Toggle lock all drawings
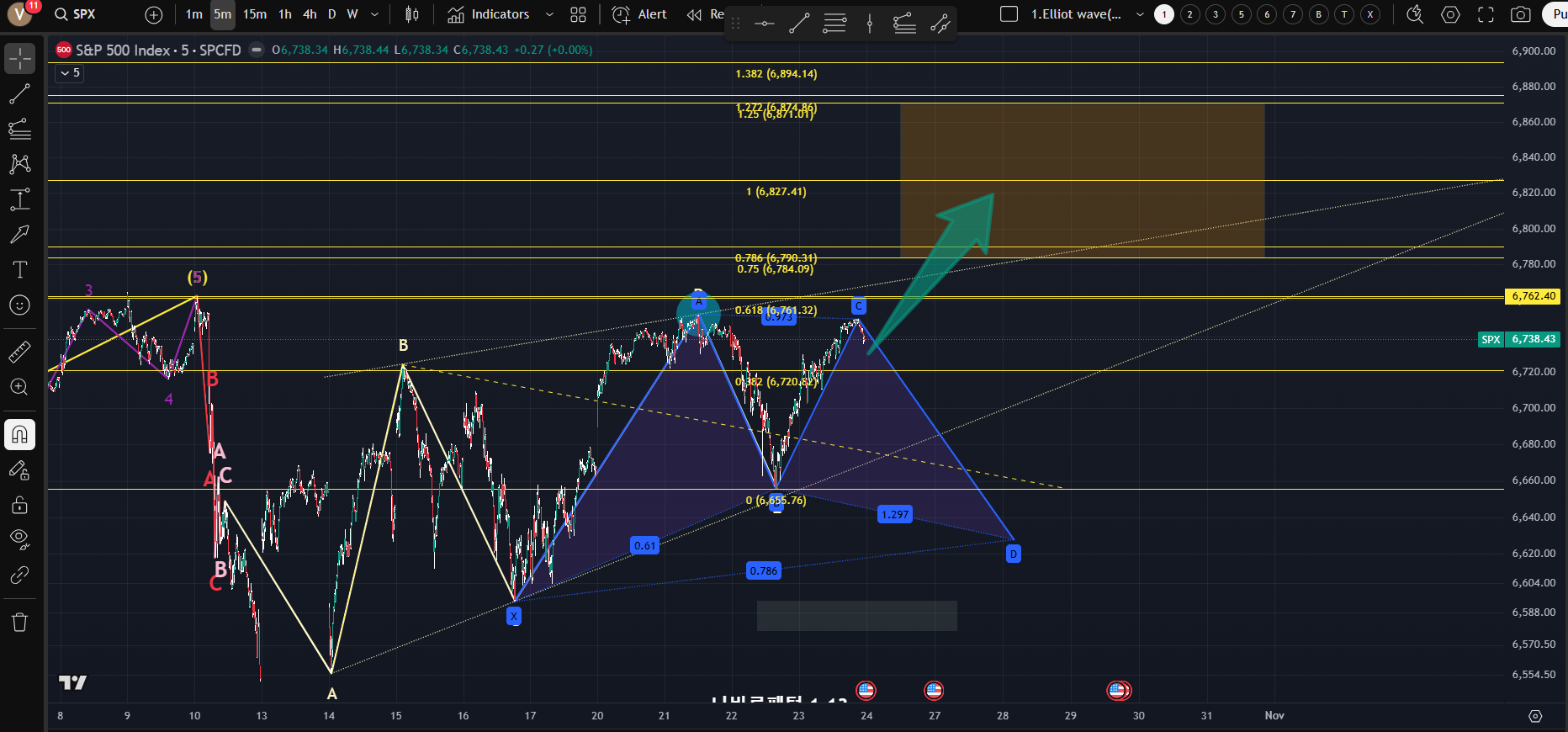 pyautogui.click(x=19, y=505)
